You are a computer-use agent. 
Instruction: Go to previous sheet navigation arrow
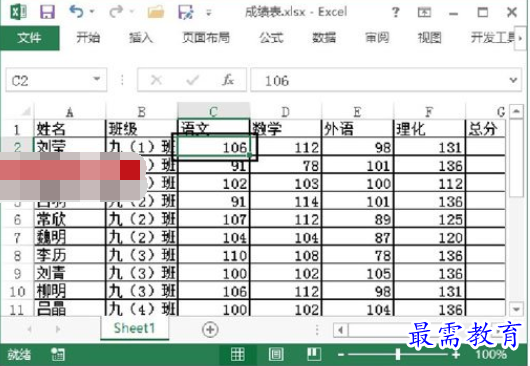30,329
